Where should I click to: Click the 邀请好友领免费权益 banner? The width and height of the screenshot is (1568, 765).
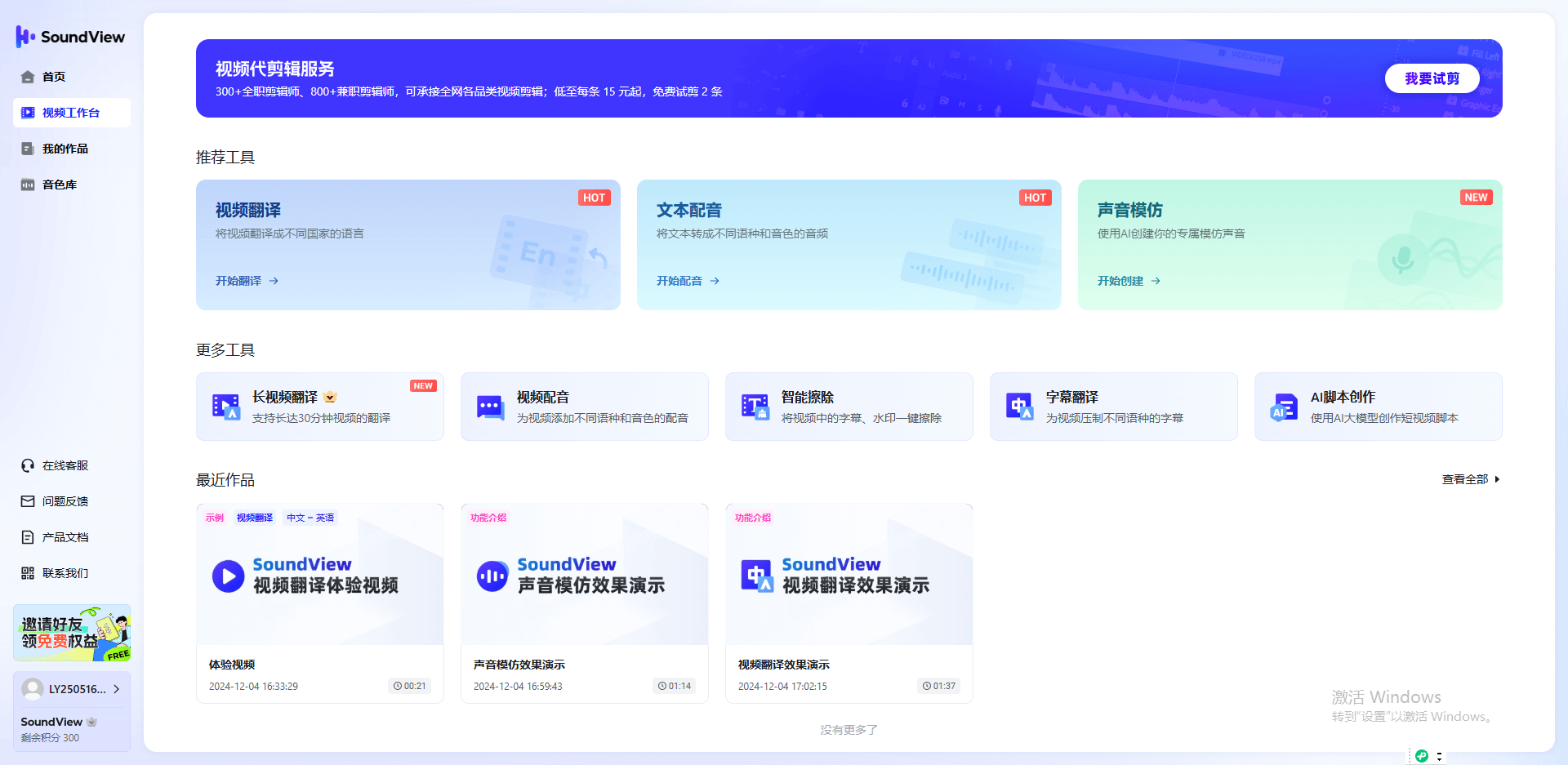[x=72, y=633]
